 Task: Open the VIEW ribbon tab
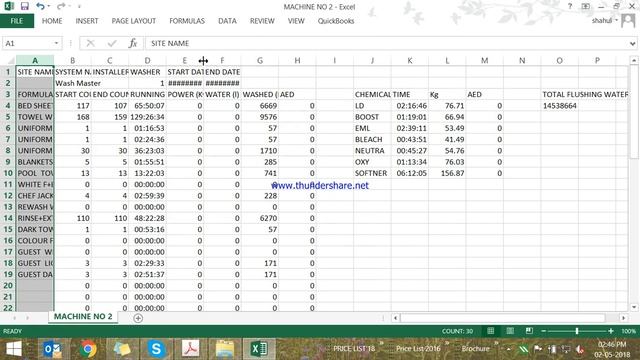point(296,21)
